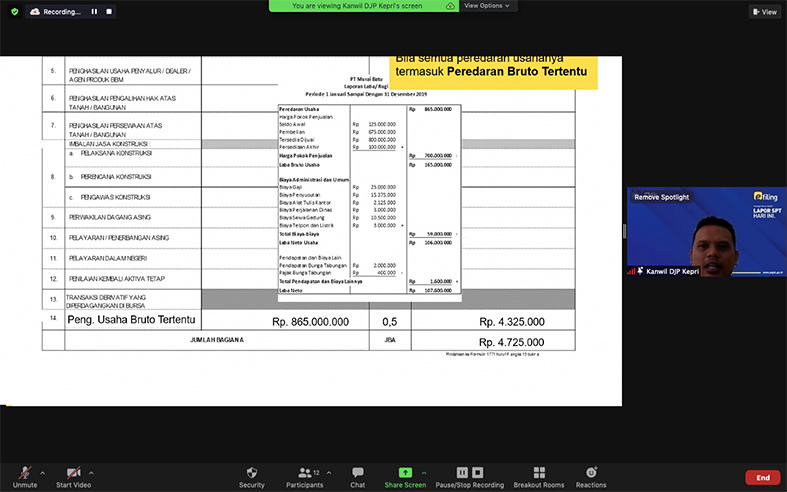This screenshot has height=492, width=787.
Task: Pause the cloud recording from the top bar
Action: (94, 12)
